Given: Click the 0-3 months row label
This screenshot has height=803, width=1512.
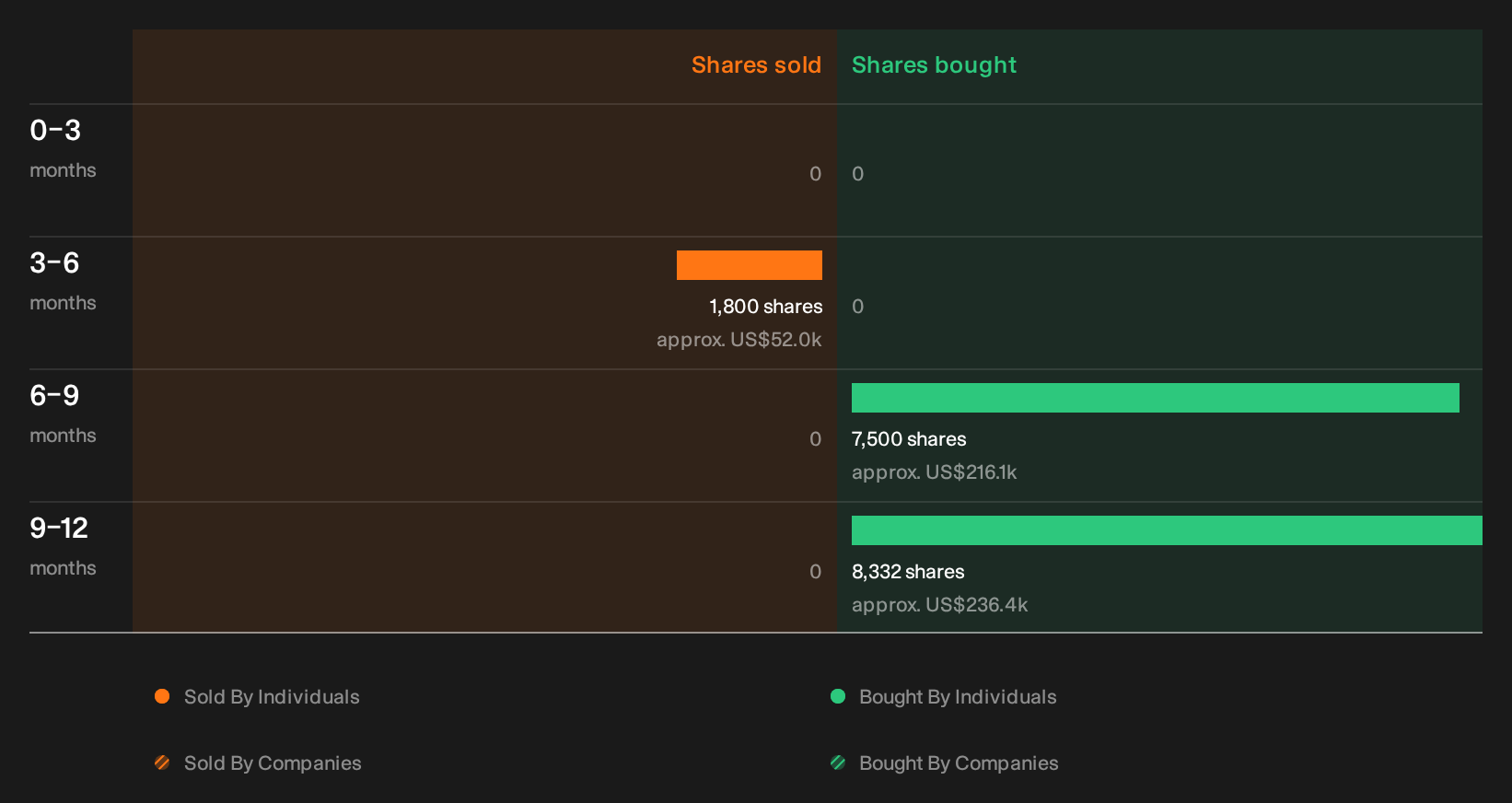Looking at the screenshot, I should [x=63, y=148].
